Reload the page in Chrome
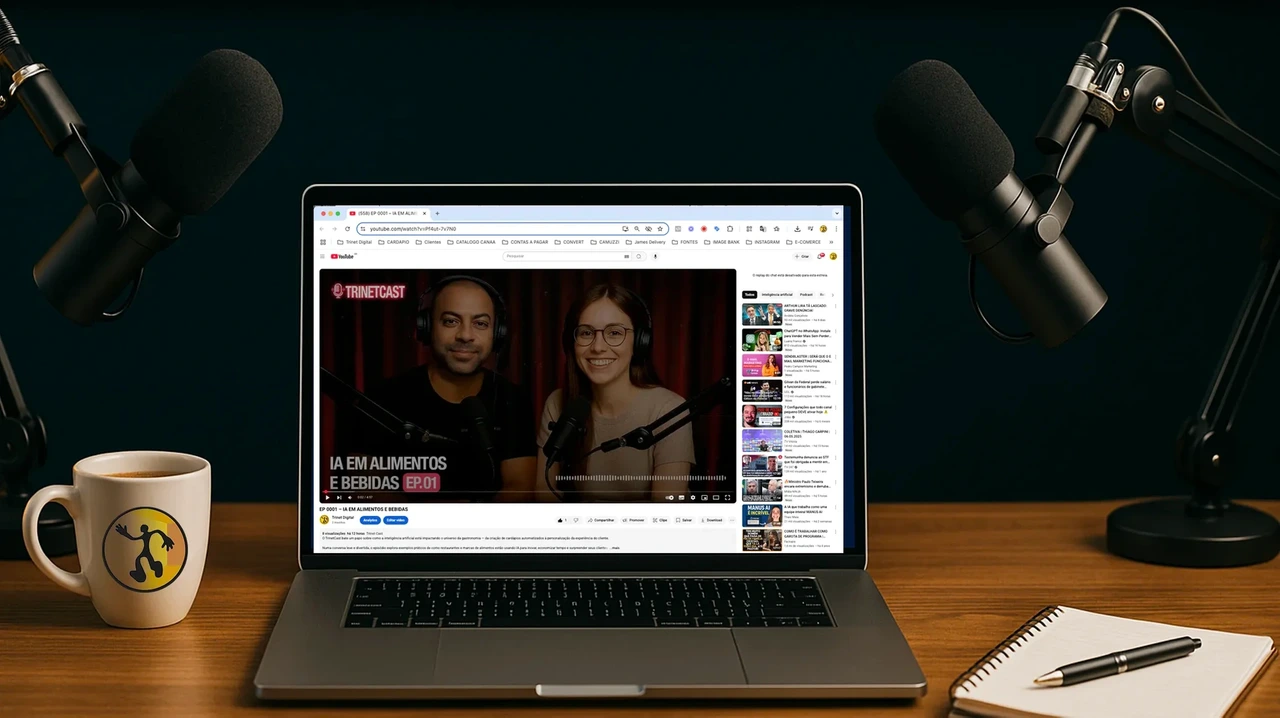The height and width of the screenshot is (718, 1280). point(347,229)
